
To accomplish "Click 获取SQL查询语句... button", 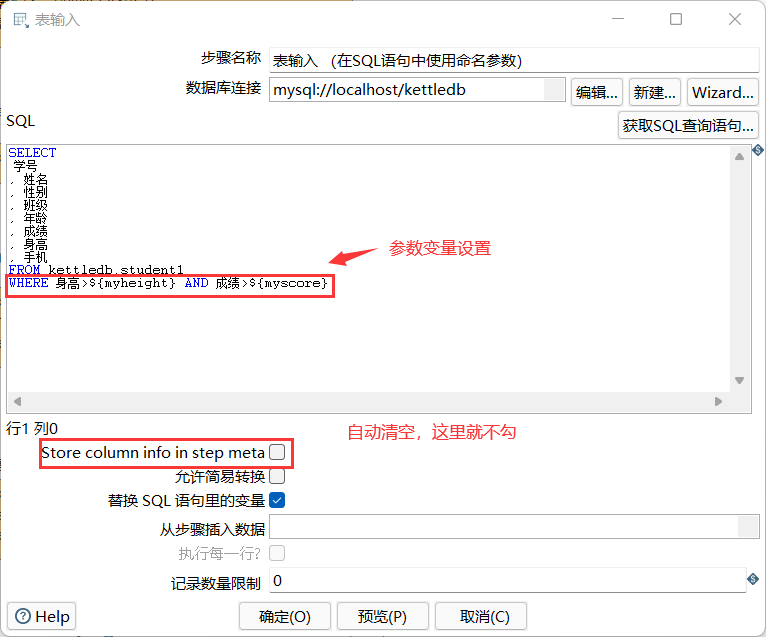I will [688, 126].
